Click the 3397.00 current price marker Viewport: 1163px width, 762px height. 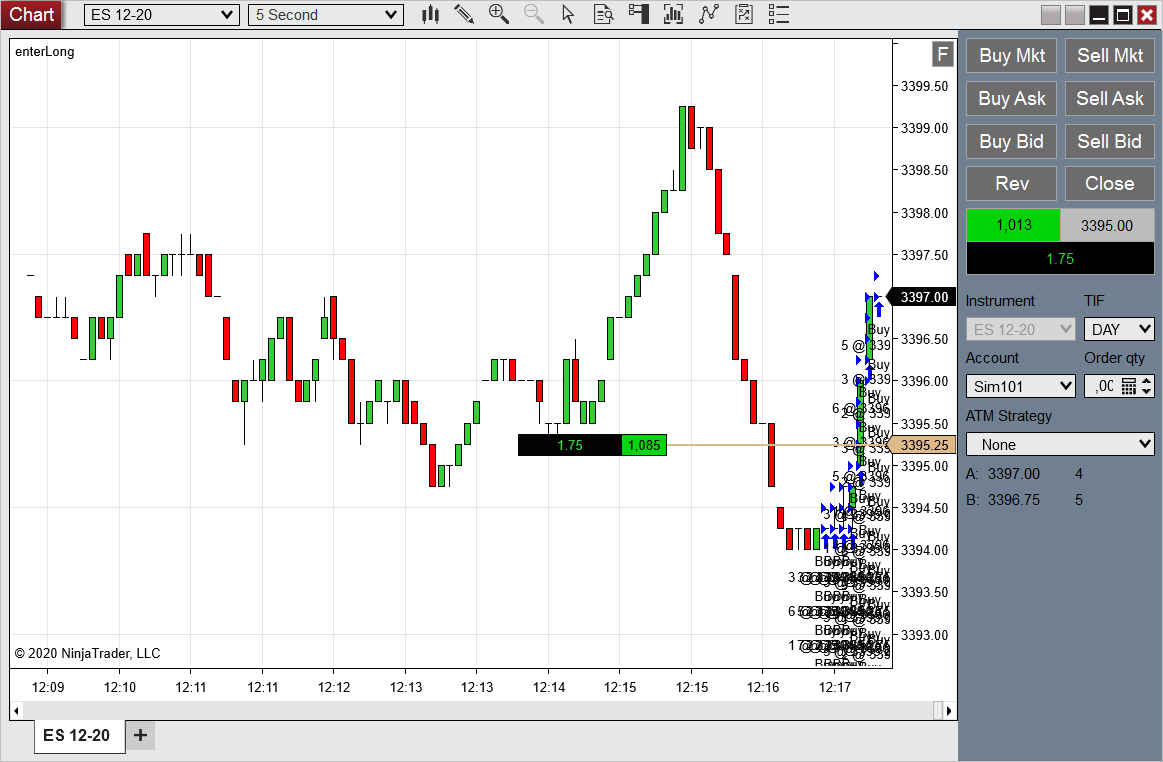pos(920,297)
